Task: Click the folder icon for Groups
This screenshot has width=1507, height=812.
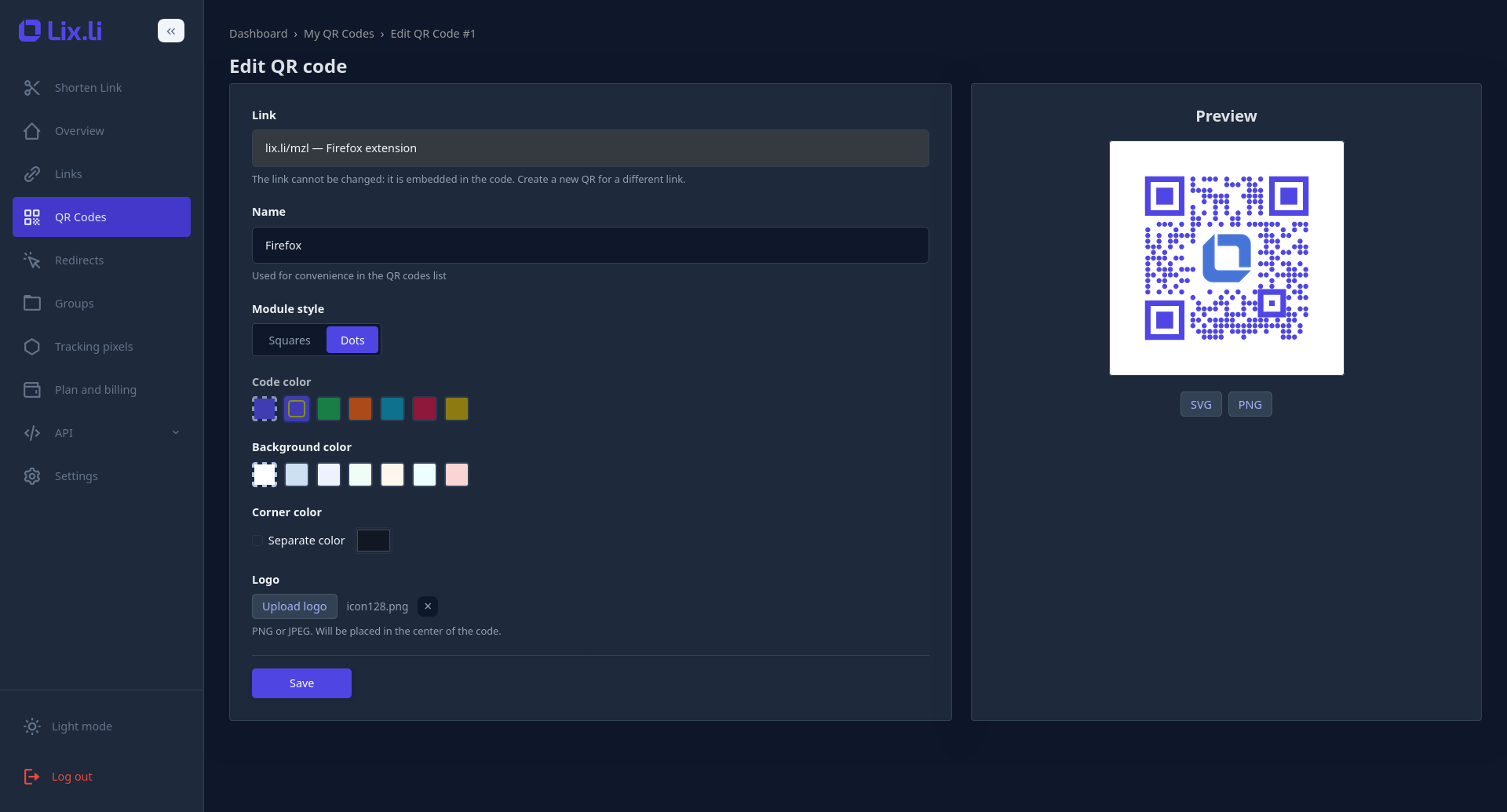Action: (x=32, y=304)
